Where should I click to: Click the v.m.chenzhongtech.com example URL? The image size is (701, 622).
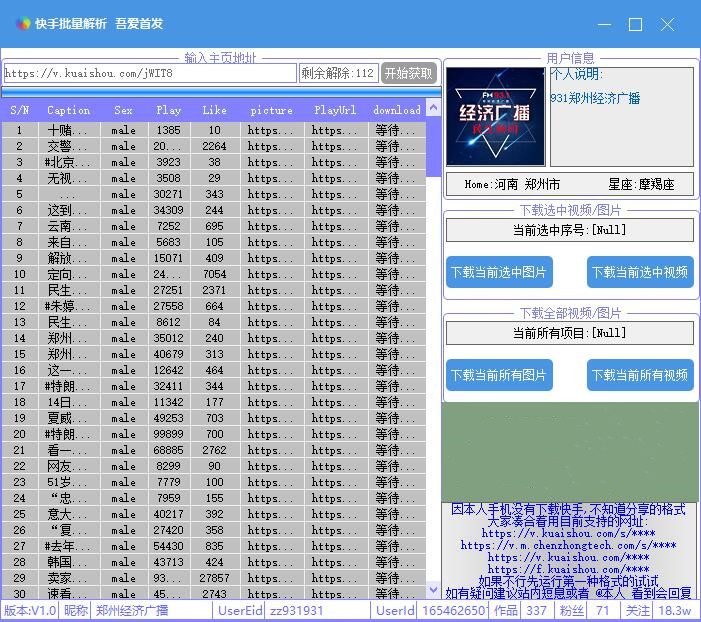click(x=568, y=546)
